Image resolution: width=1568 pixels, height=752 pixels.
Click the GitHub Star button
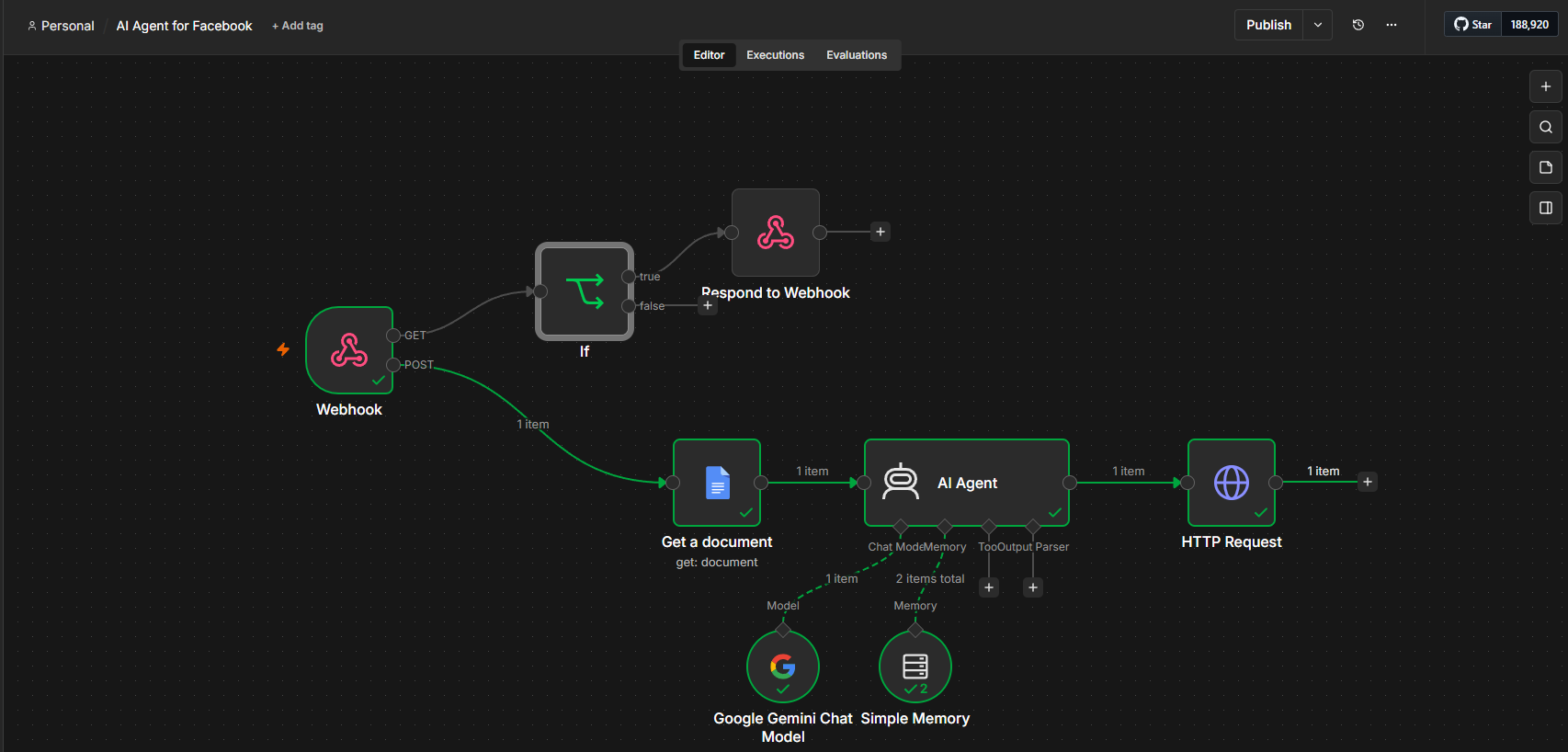click(x=1472, y=25)
